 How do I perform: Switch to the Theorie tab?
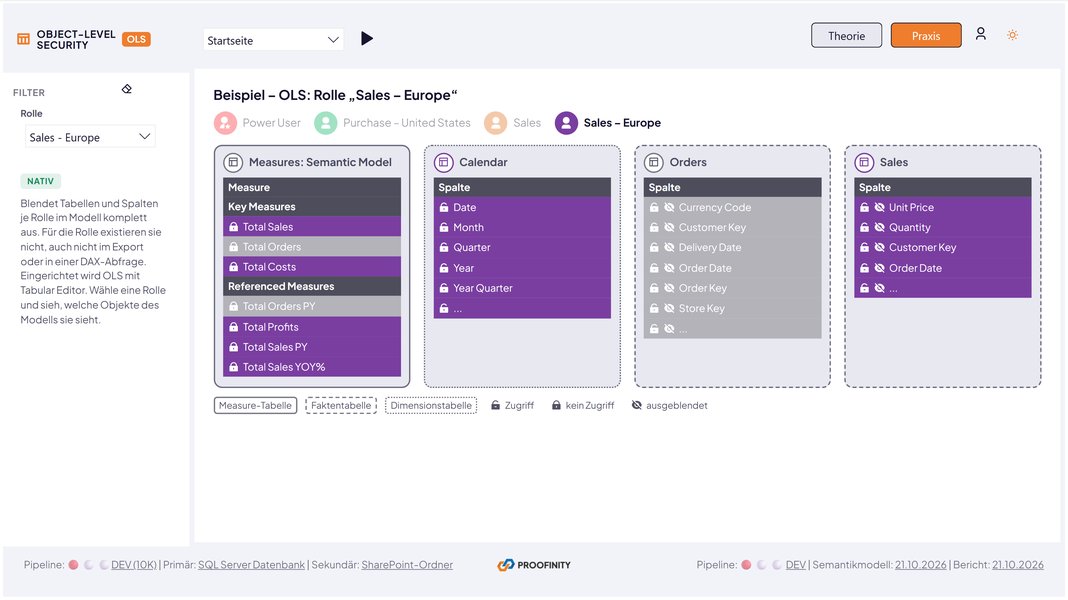(x=846, y=35)
